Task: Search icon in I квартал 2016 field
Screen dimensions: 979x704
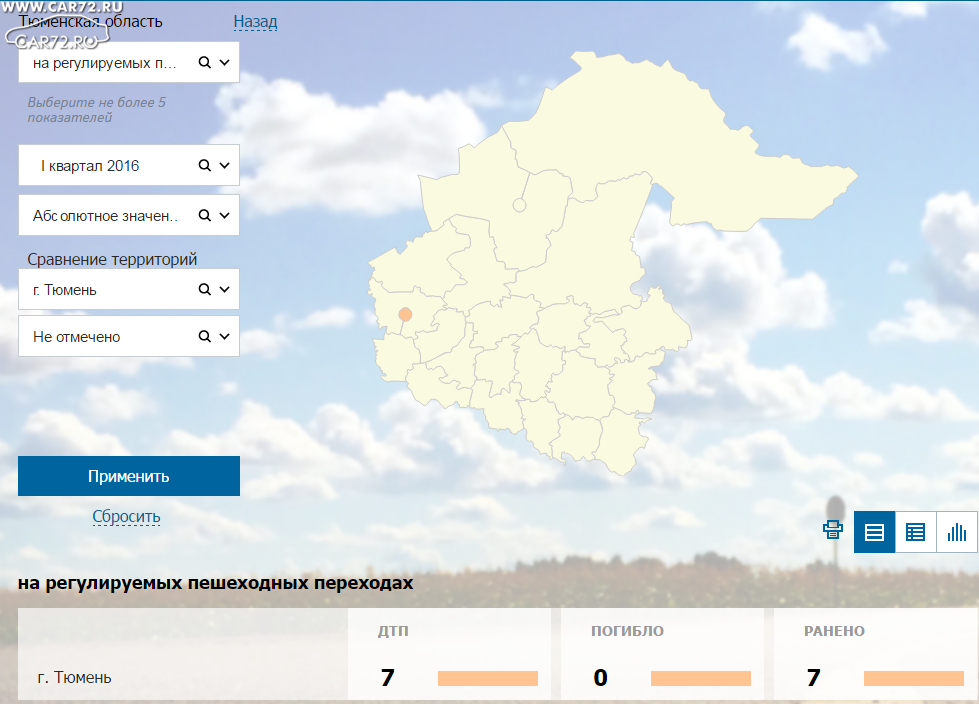Action: click(x=204, y=165)
